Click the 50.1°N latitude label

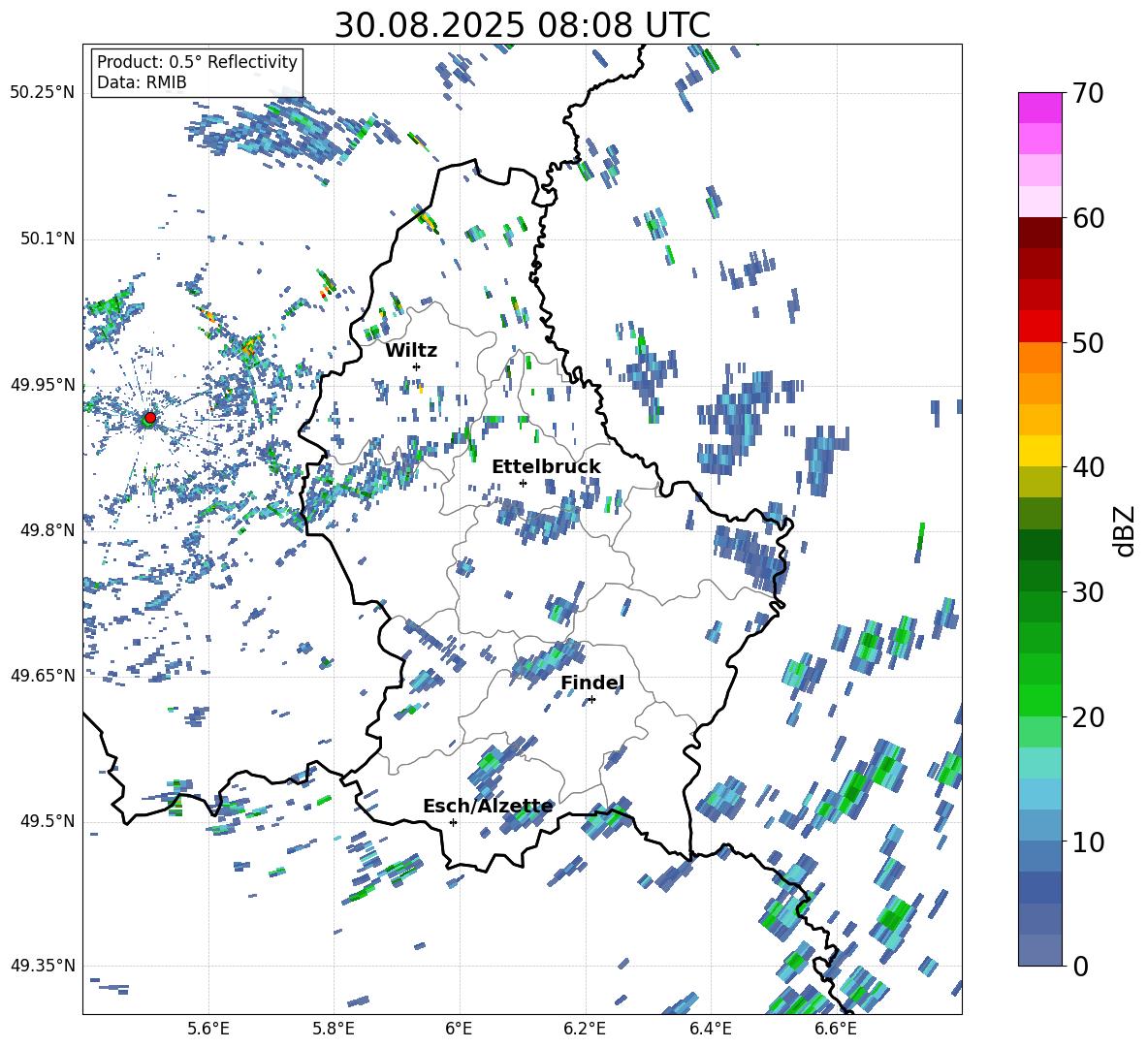point(48,239)
